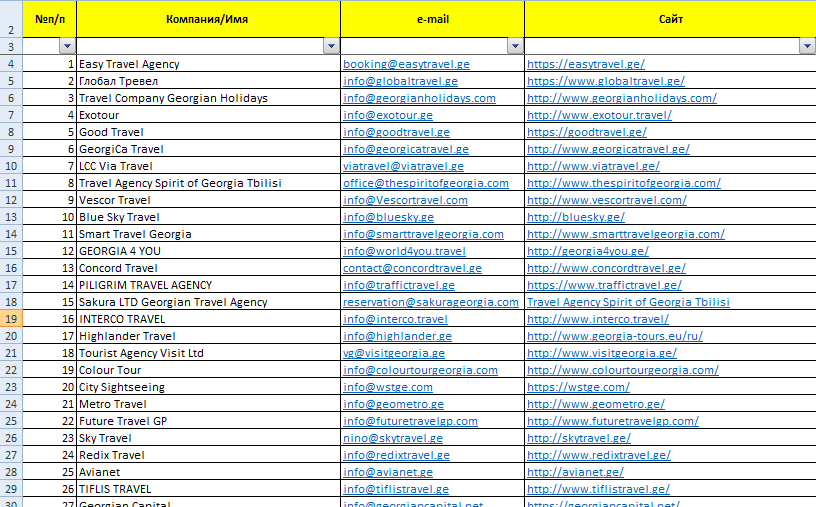Image resolution: width=816 pixels, height=507 pixels.
Task: Open http://www.futuretravelgp.com/ link
Action: pos(613,421)
